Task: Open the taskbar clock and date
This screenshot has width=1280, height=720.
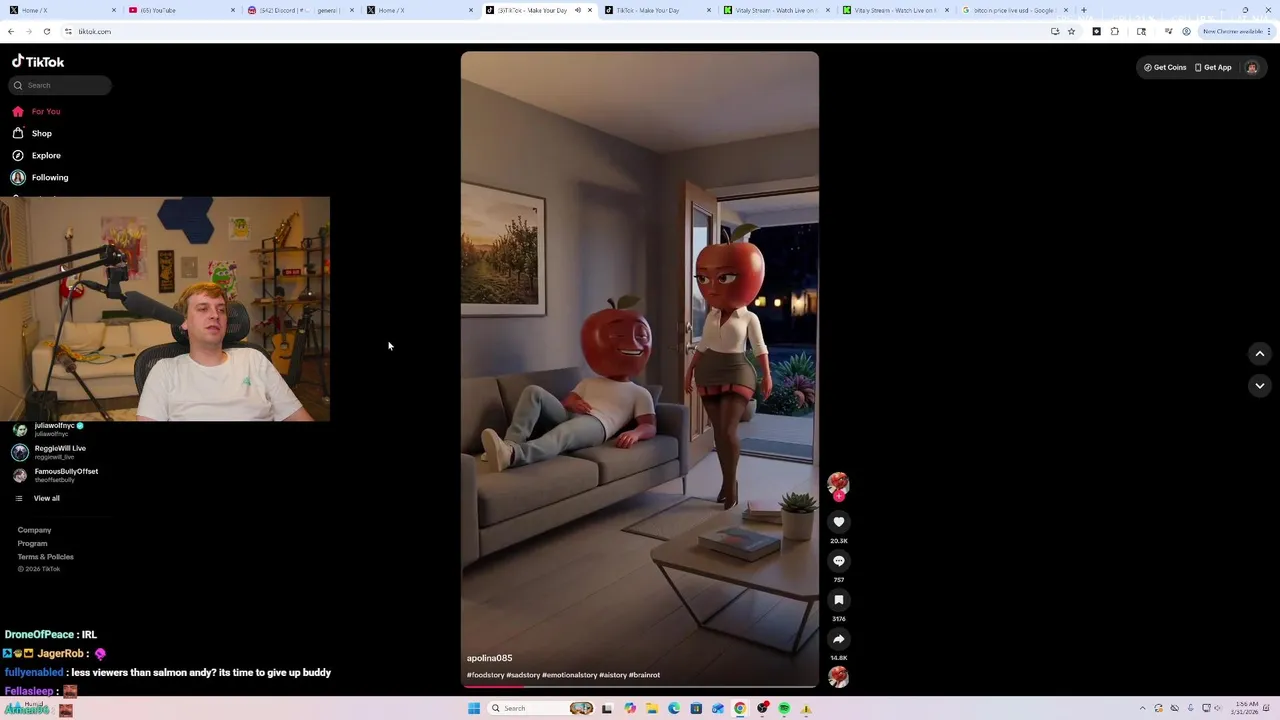Action: pyautogui.click(x=1246, y=708)
